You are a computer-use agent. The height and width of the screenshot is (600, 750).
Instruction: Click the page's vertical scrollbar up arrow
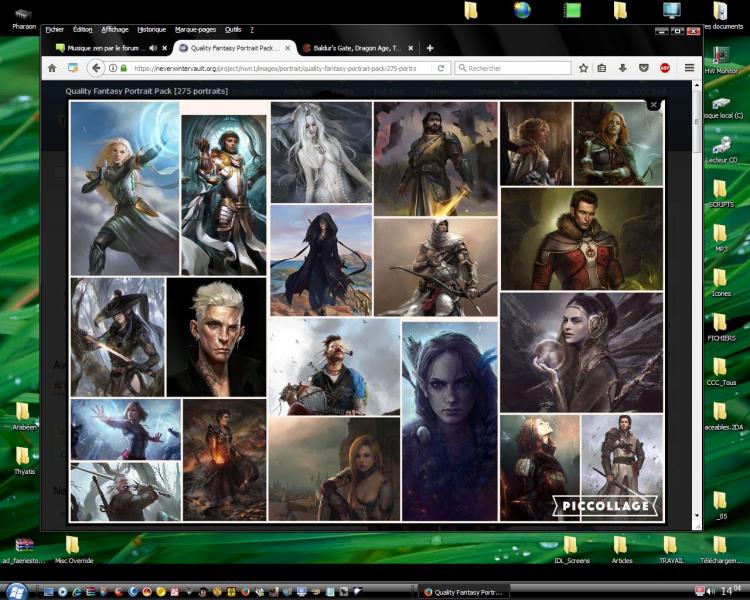(697, 86)
